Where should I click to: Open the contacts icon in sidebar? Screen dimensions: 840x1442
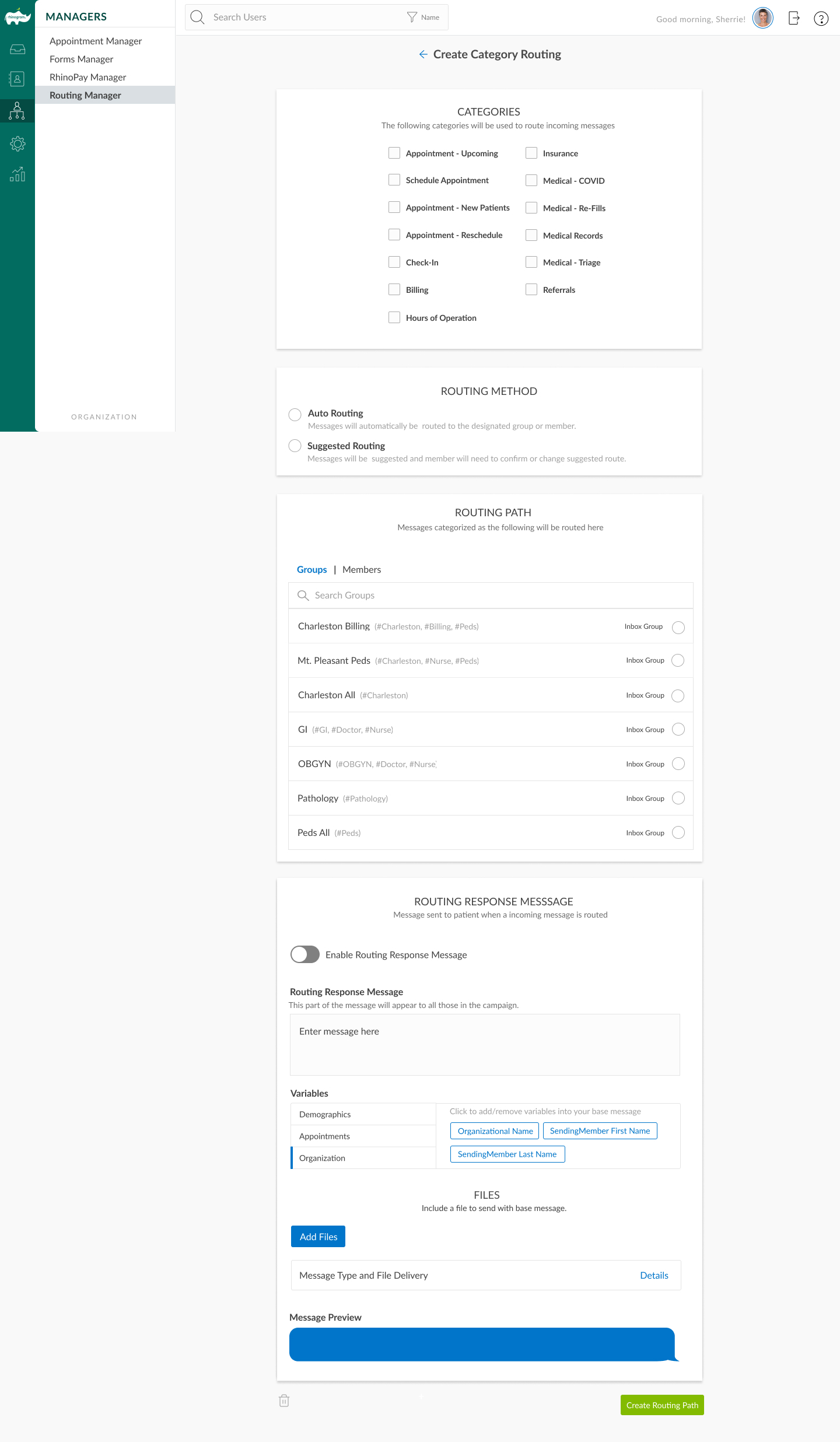(x=17, y=79)
